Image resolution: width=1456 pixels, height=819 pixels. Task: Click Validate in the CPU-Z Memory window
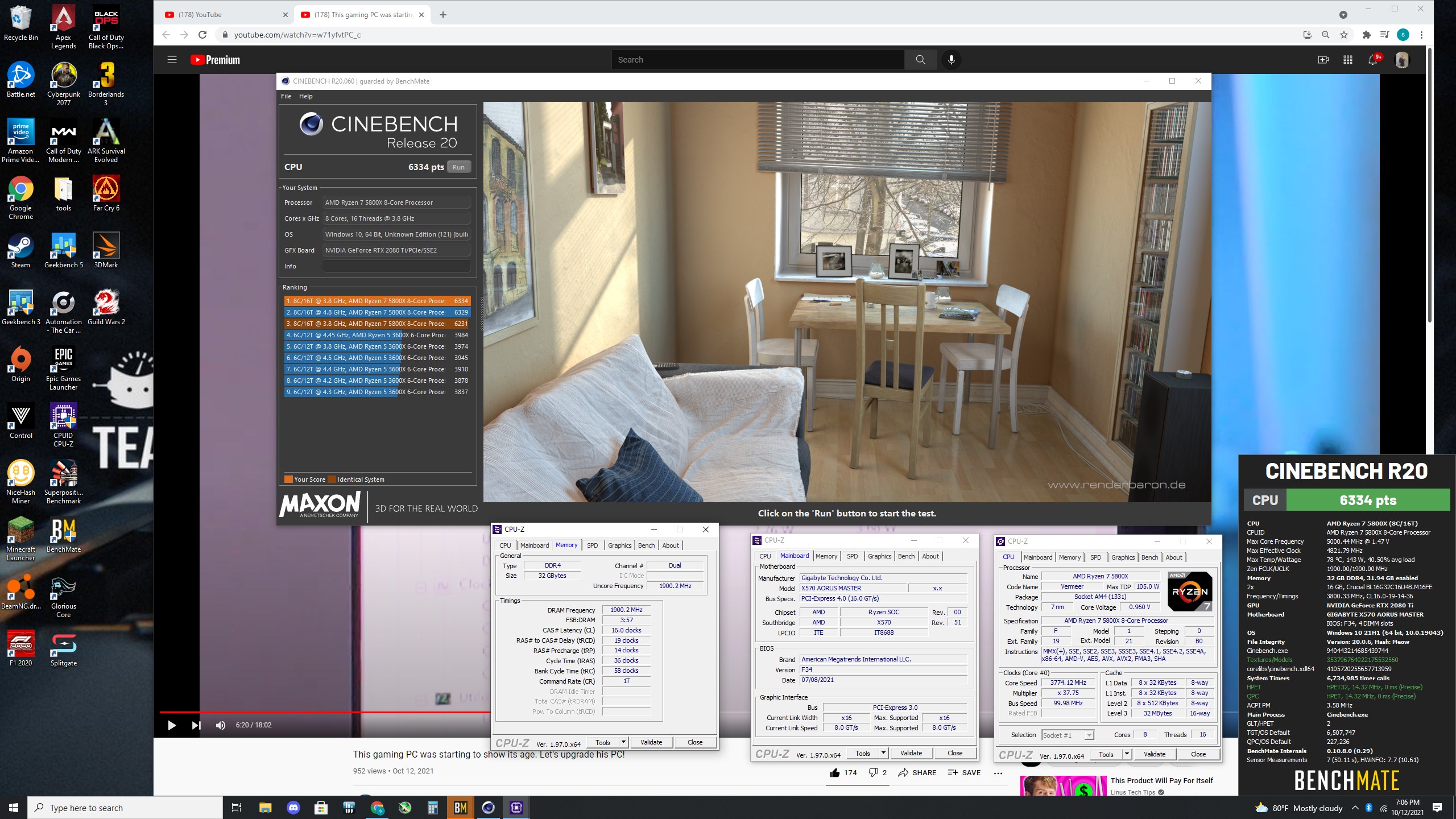[x=651, y=742]
